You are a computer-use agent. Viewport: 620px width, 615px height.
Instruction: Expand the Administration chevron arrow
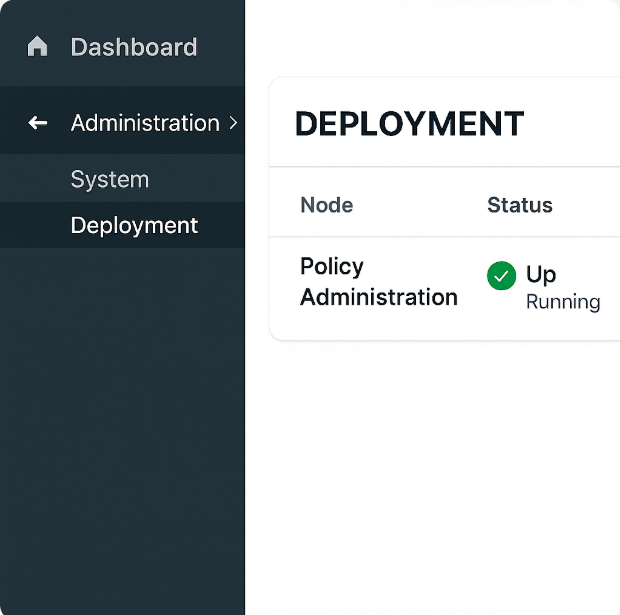(233, 123)
